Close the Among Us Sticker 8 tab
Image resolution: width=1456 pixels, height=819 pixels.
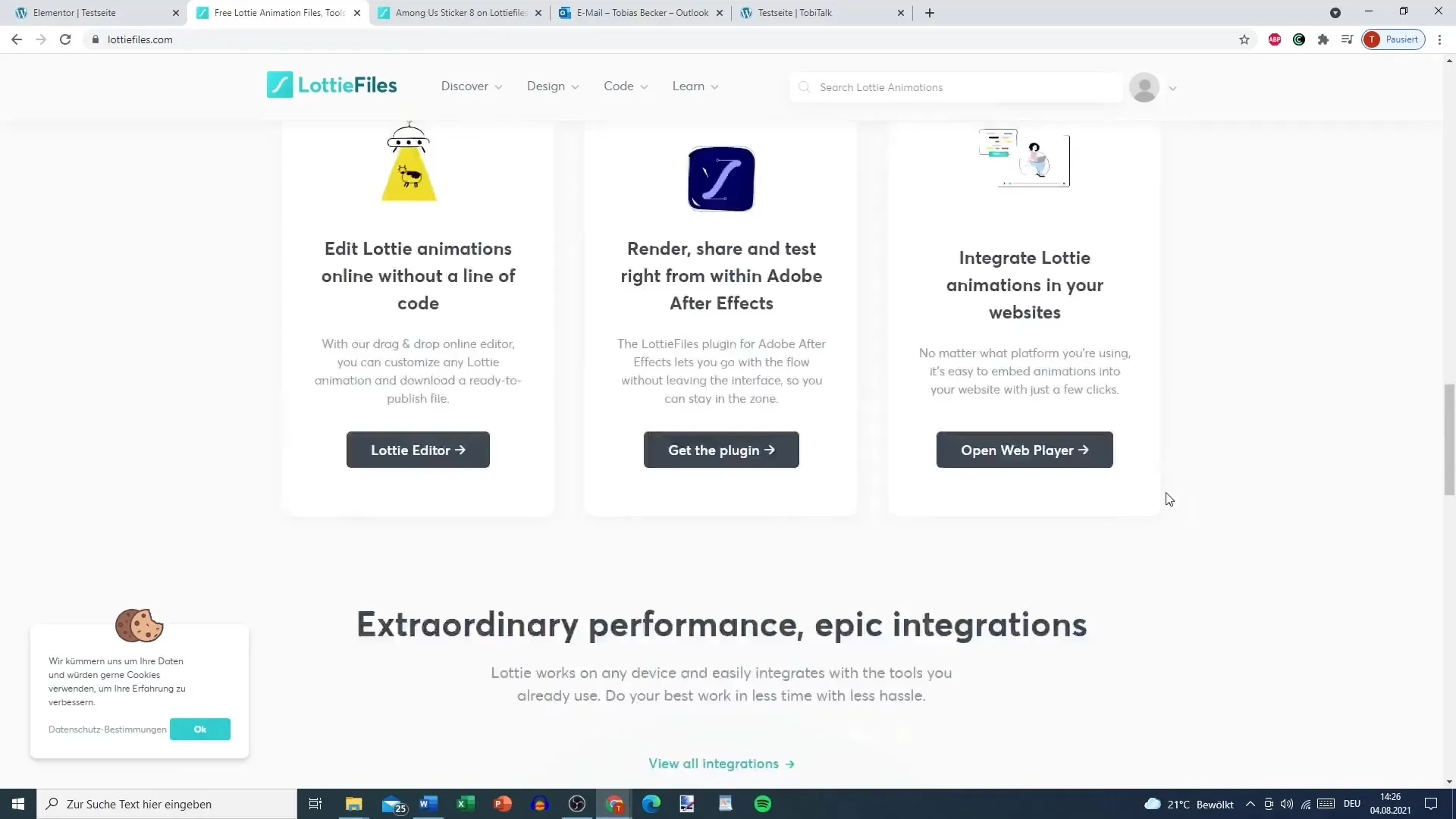538,13
